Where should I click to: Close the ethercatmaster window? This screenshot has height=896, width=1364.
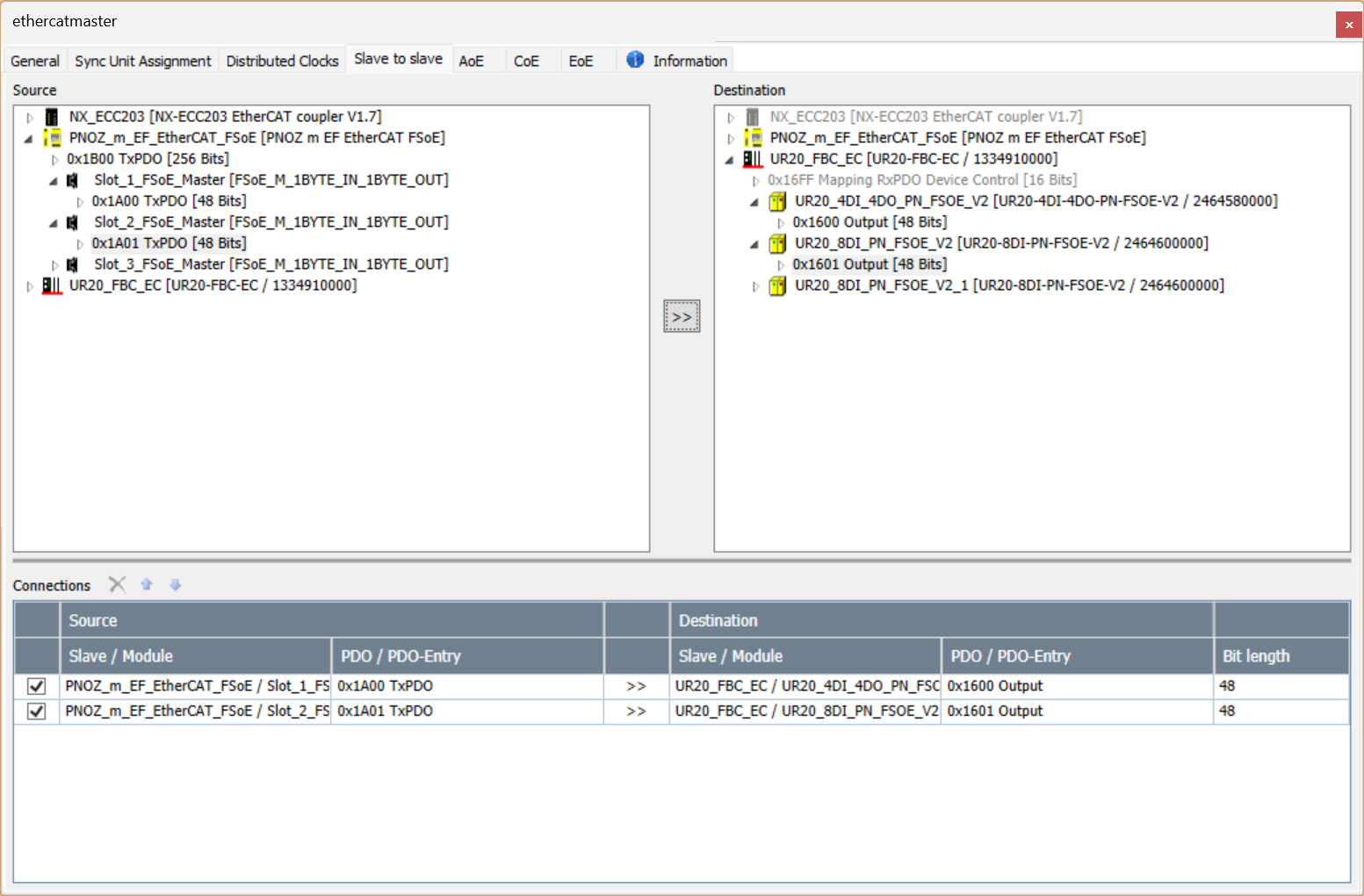pyautogui.click(x=1349, y=25)
